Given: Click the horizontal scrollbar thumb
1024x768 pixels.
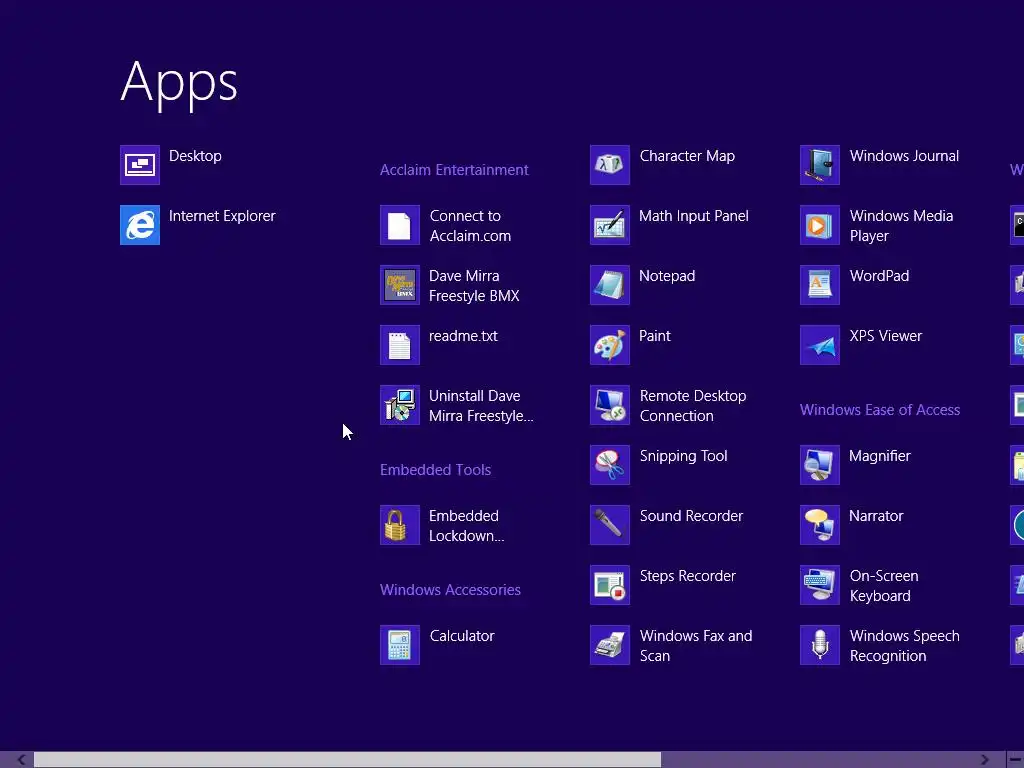Looking at the screenshot, I should [x=347, y=760].
